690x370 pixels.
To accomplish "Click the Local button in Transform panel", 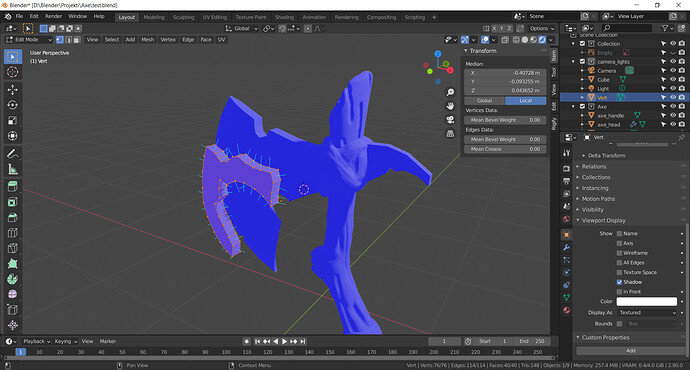I will coord(525,101).
